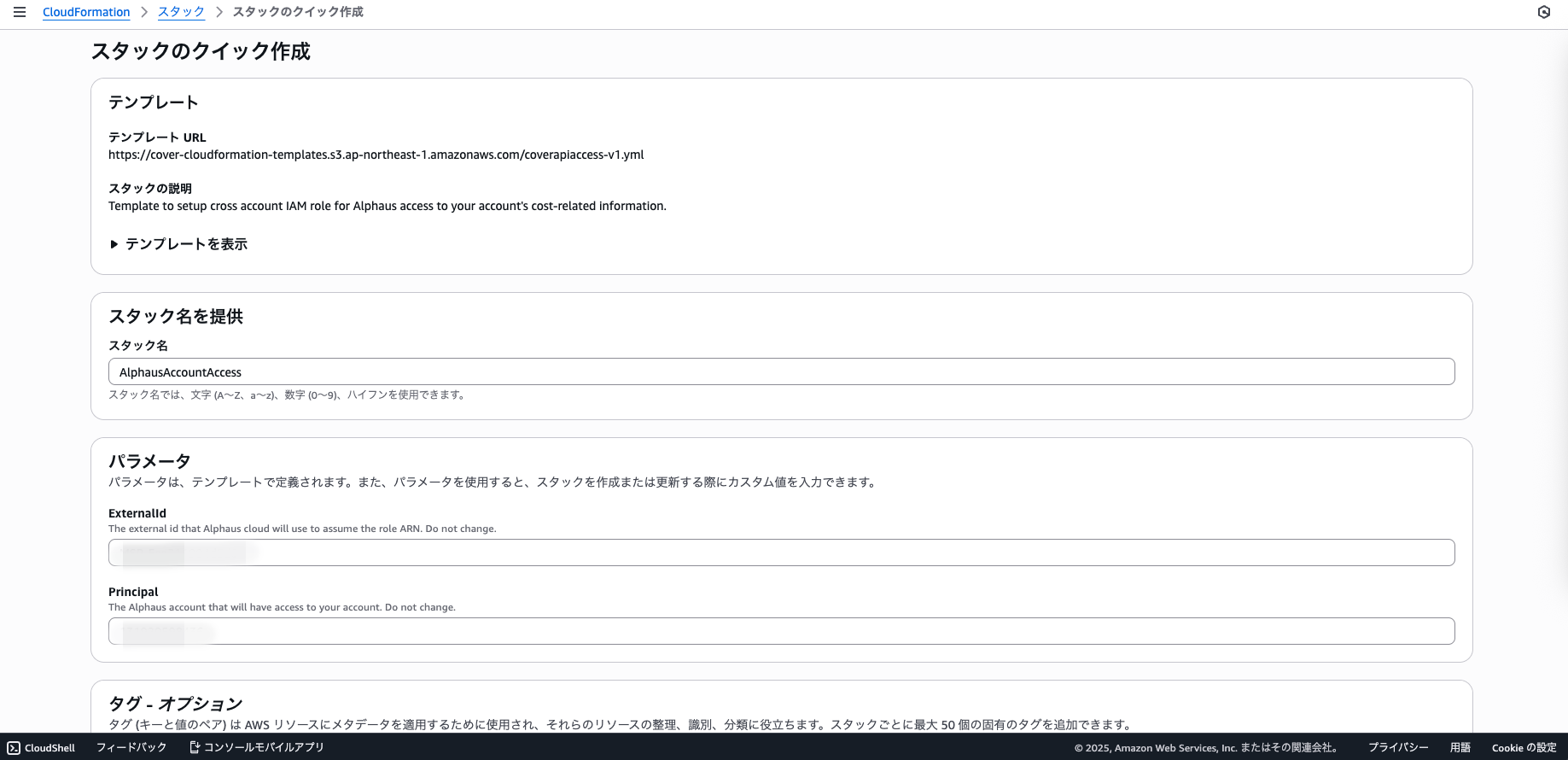This screenshot has width=1568, height=760.
Task: Click スタックのクイック作成 breadcrumb text
Action: click(298, 12)
